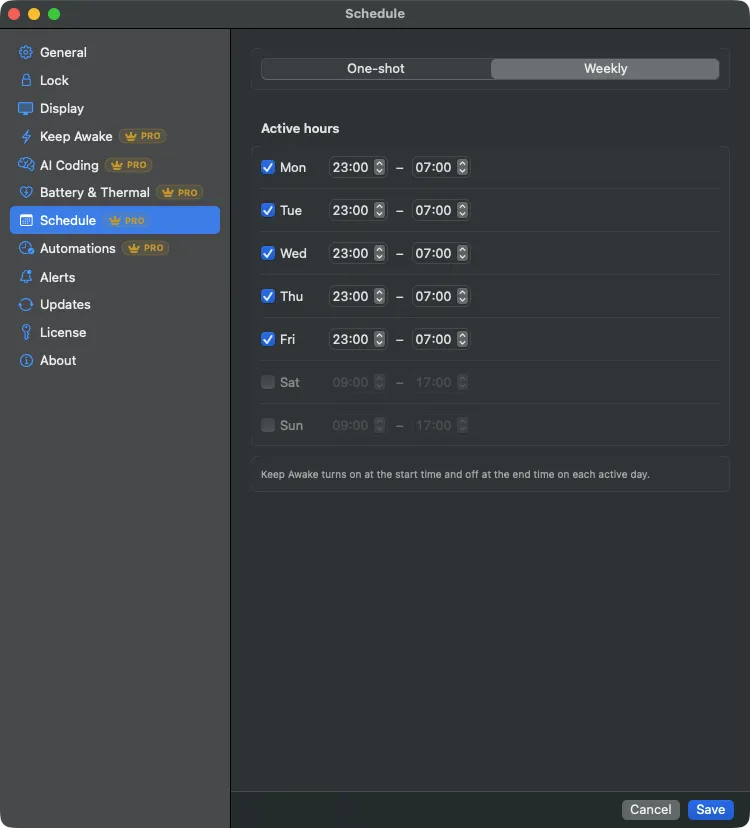This screenshot has height=828, width=750.
Task: Click the AI Coding brain icon
Action: click(25, 165)
